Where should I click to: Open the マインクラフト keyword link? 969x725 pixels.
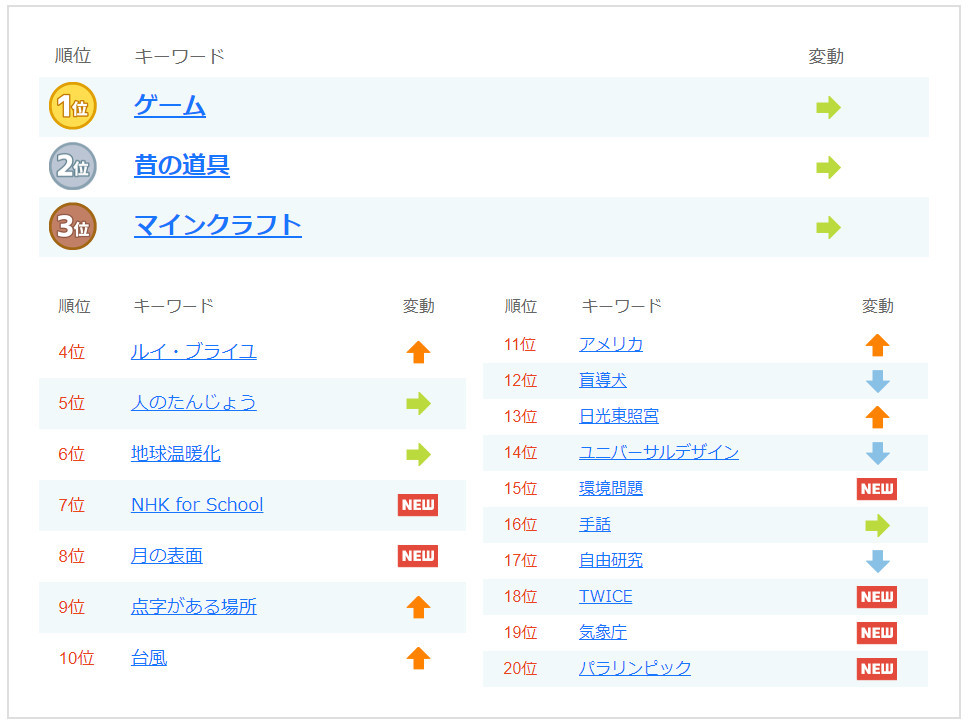[x=218, y=226]
